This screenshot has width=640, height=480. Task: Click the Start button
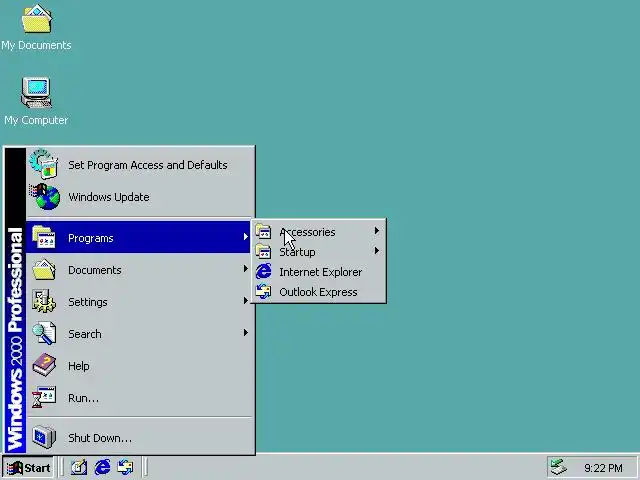(x=28, y=468)
